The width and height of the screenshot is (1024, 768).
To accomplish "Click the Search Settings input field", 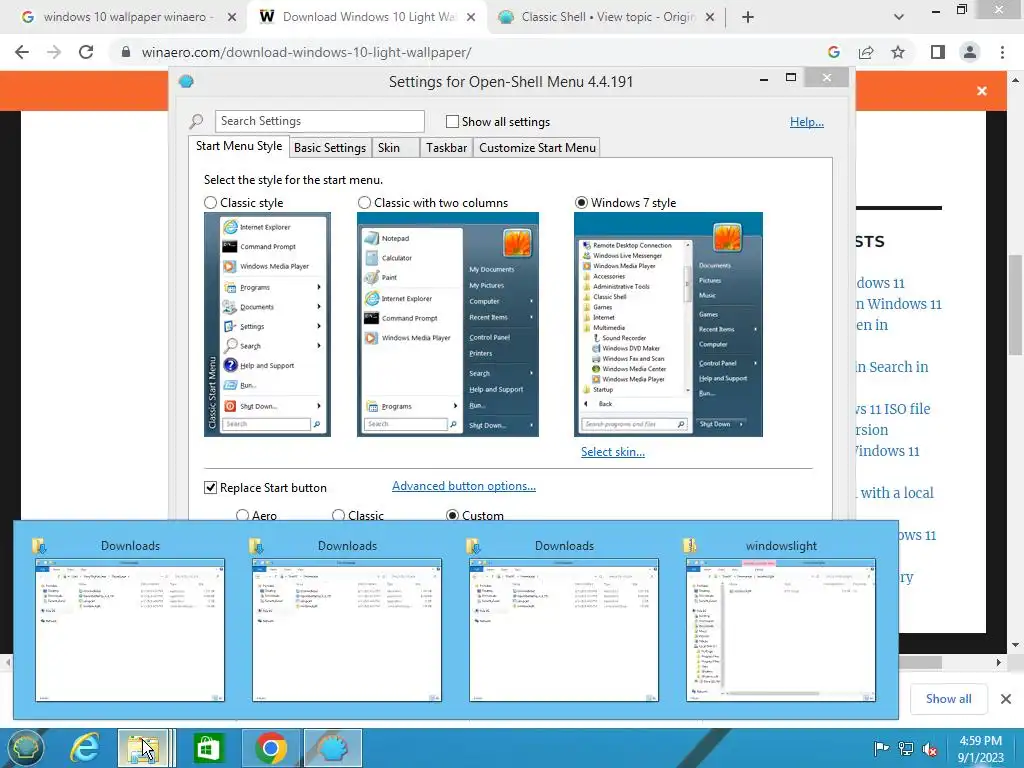I will click(x=319, y=121).
